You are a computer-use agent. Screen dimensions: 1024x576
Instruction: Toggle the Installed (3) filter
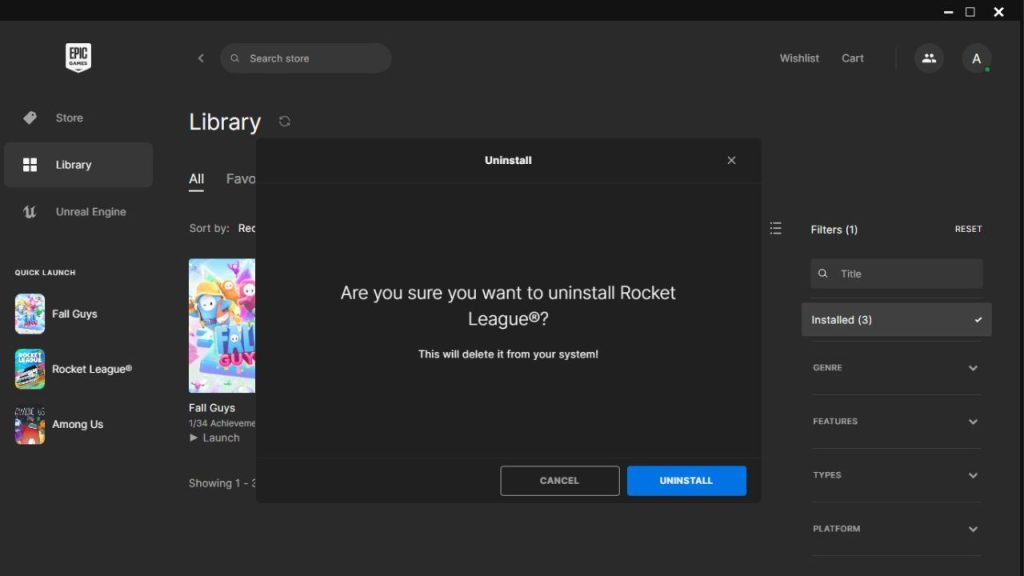[x=896, y=319]
